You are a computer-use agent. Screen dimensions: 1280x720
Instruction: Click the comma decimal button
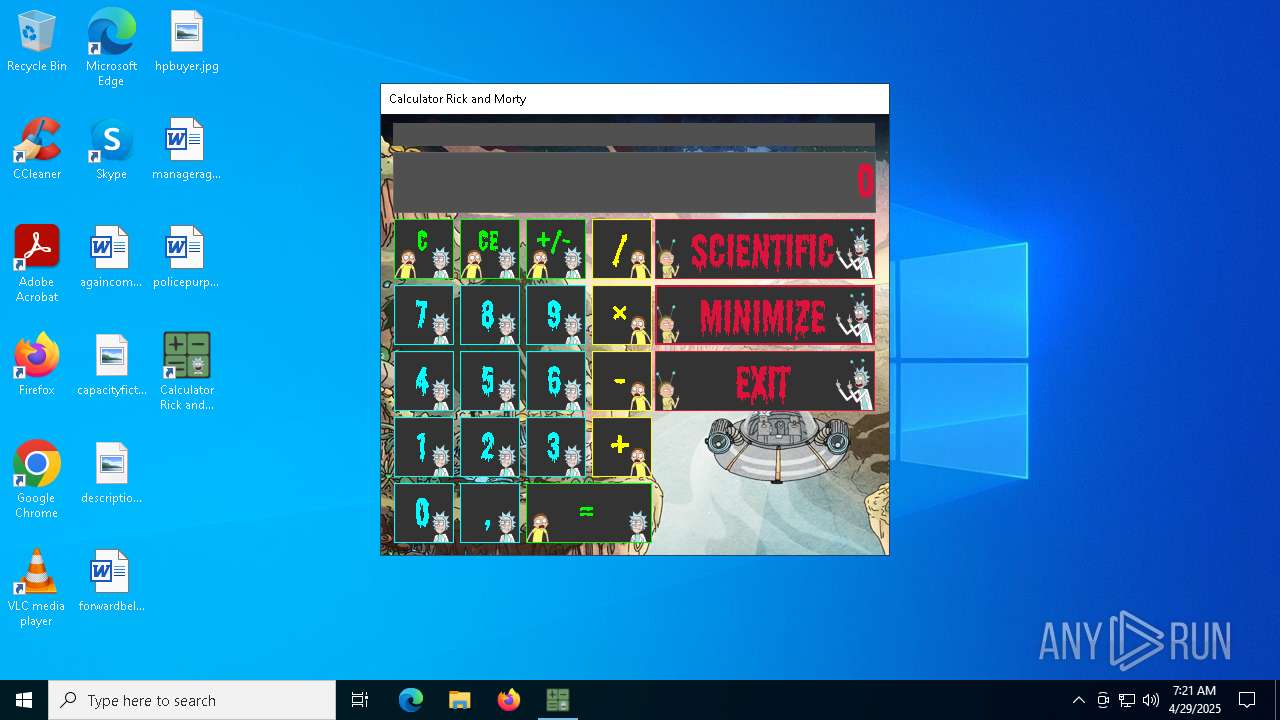[x=490, y=513]
